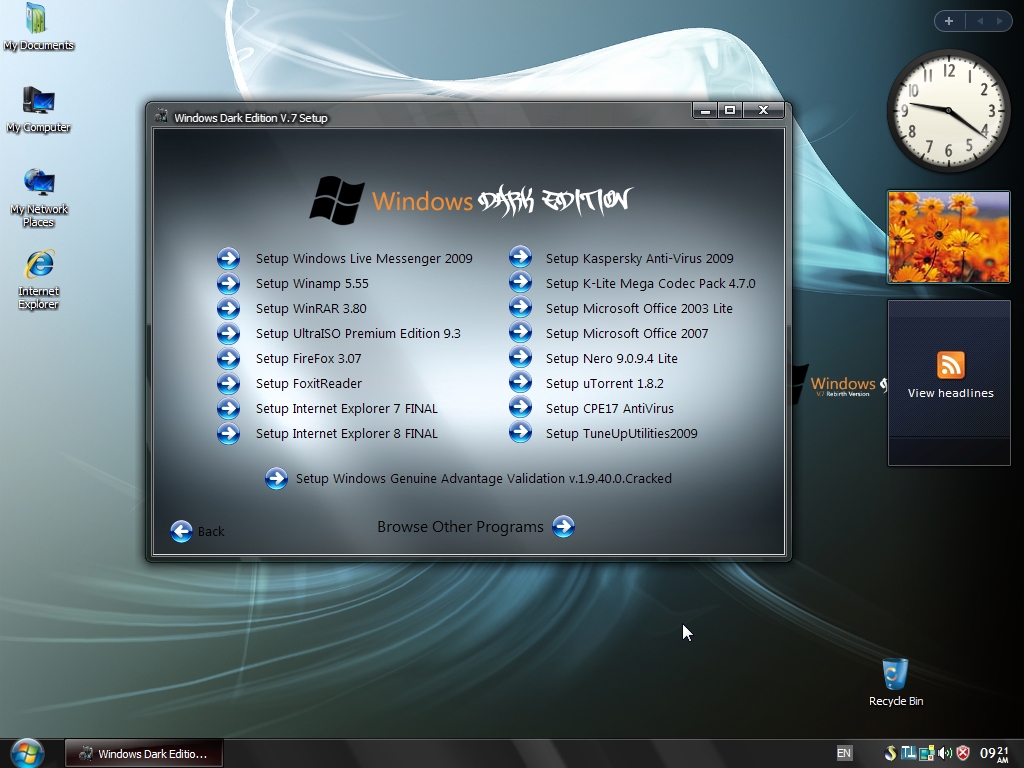Click the flower slideshow gadget picture
1024x768 pixels.
tap(949, 237)
